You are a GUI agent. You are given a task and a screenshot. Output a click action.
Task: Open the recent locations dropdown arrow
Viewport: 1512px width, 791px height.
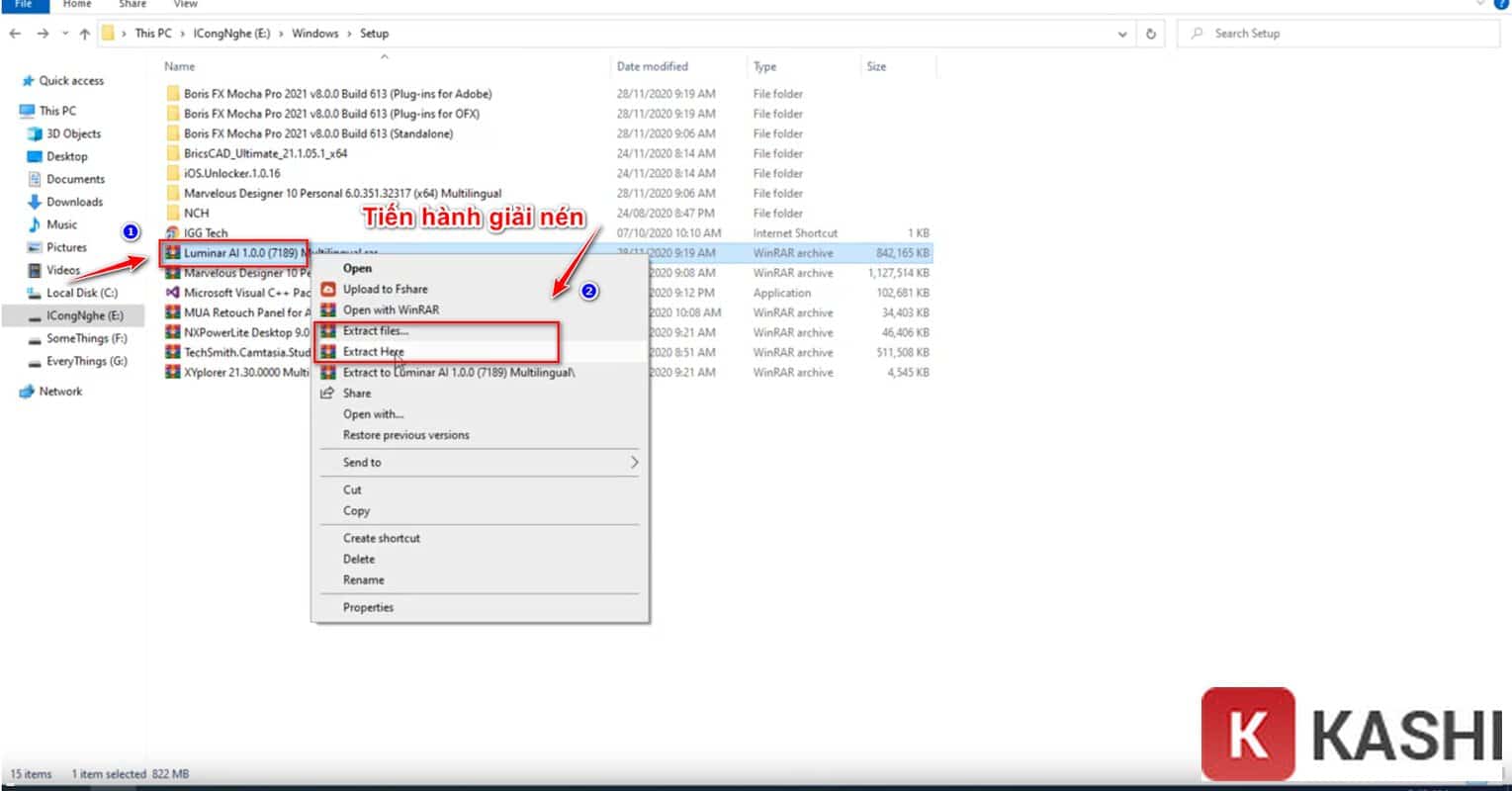pos(64,34)
